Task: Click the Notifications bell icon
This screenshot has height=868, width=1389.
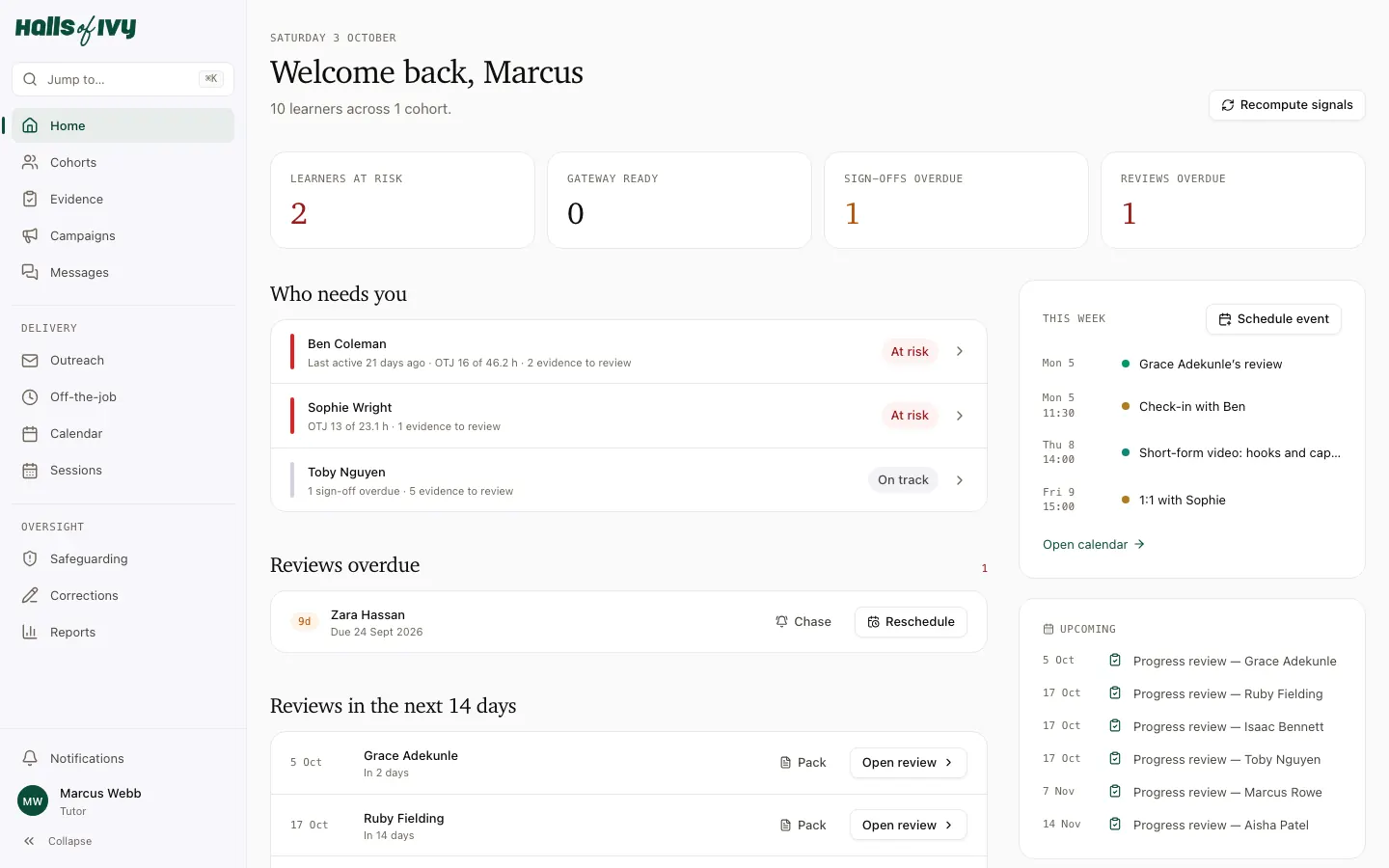Action: coord(30,758)
